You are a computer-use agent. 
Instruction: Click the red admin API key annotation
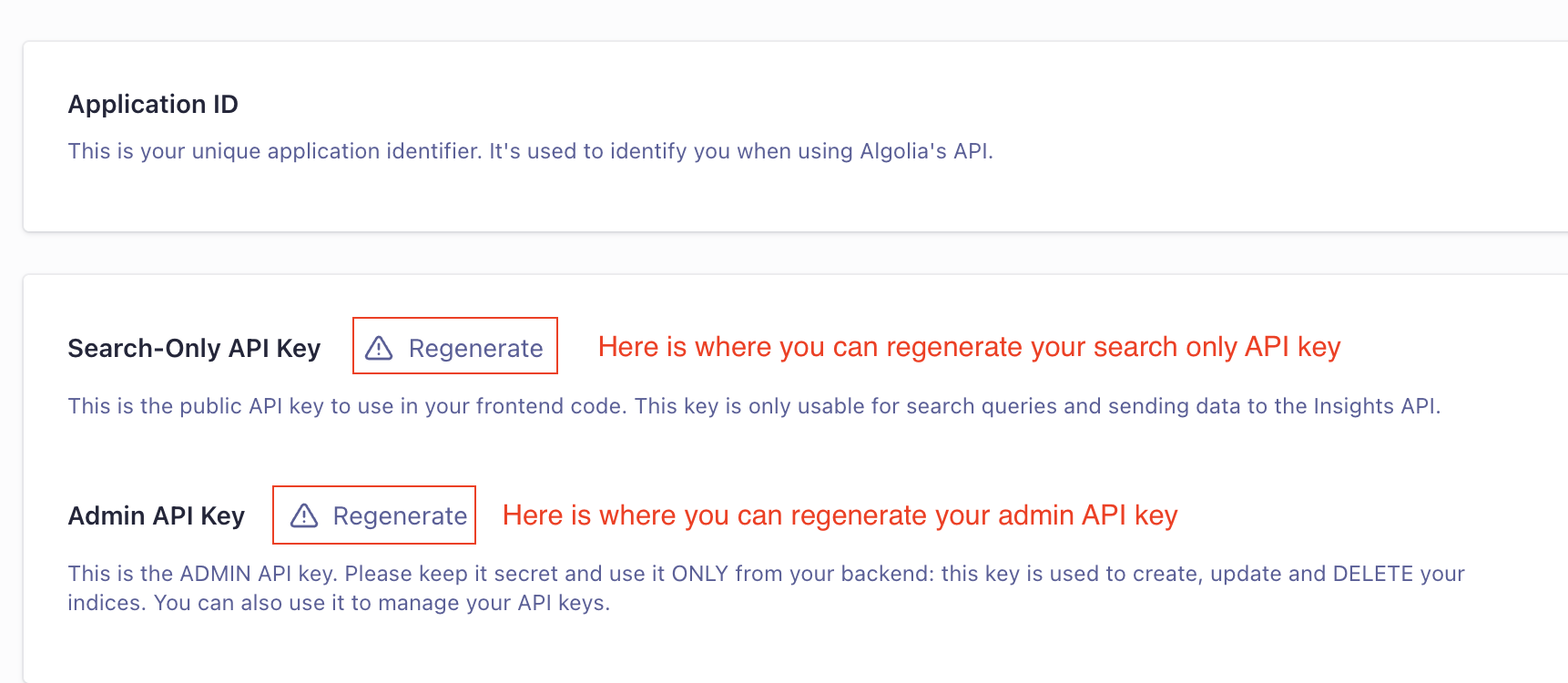[x=840, y=515]
